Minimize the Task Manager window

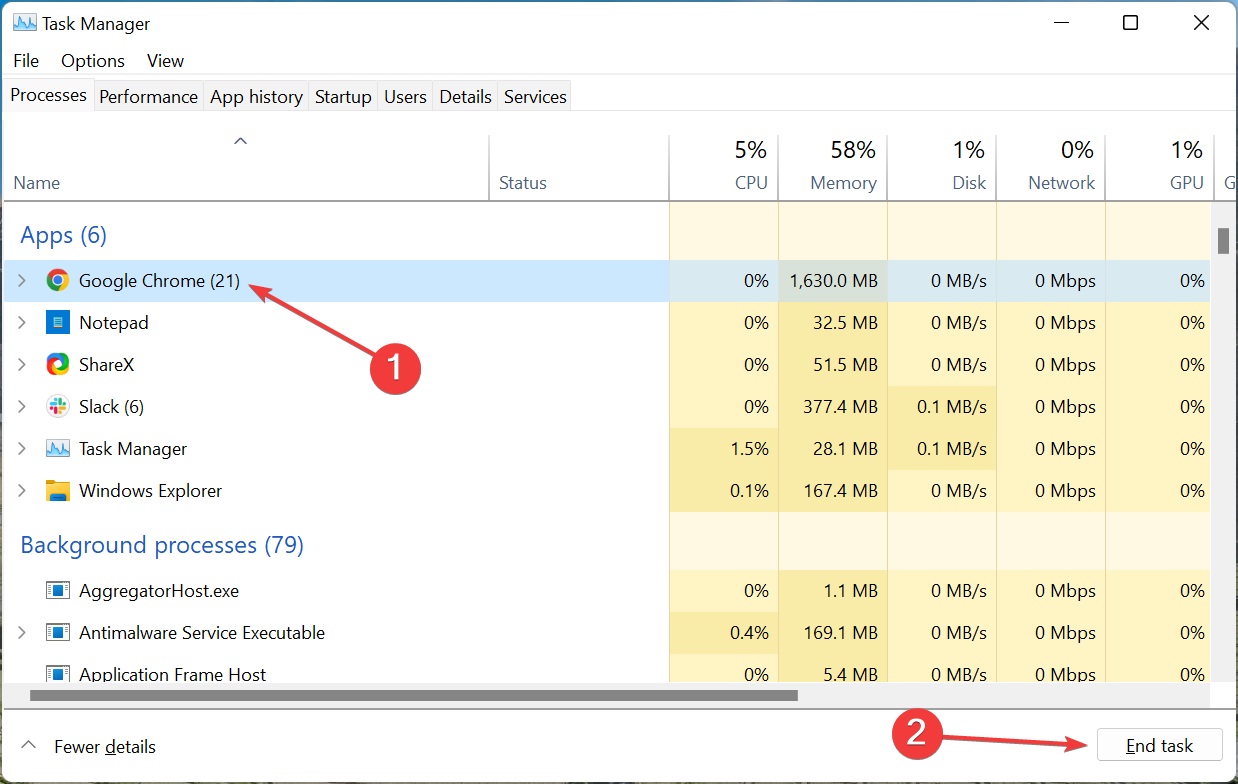1062,23
